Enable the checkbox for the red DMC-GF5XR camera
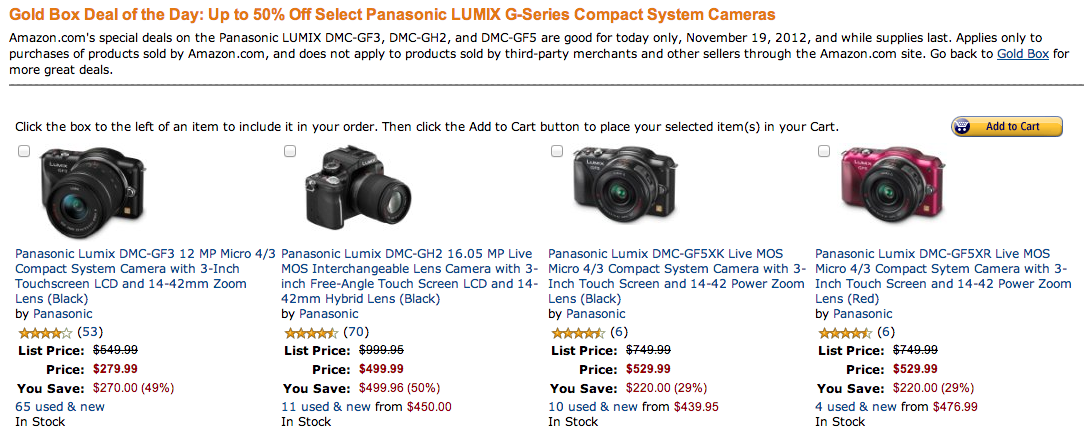Image resolution: width=1089 pixels, height=436 pixels. [824, 151]
